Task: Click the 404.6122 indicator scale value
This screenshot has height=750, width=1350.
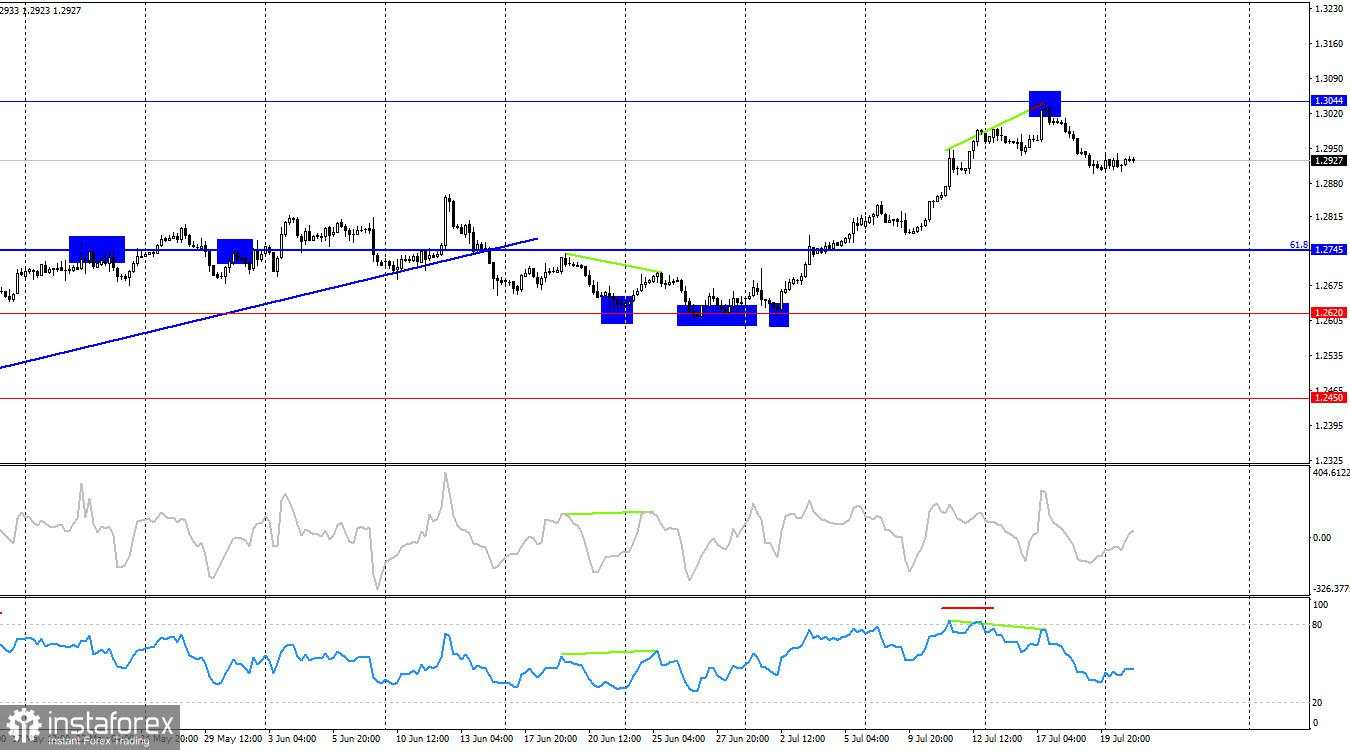Action: pyautogui.click(x=1330, y=473)
